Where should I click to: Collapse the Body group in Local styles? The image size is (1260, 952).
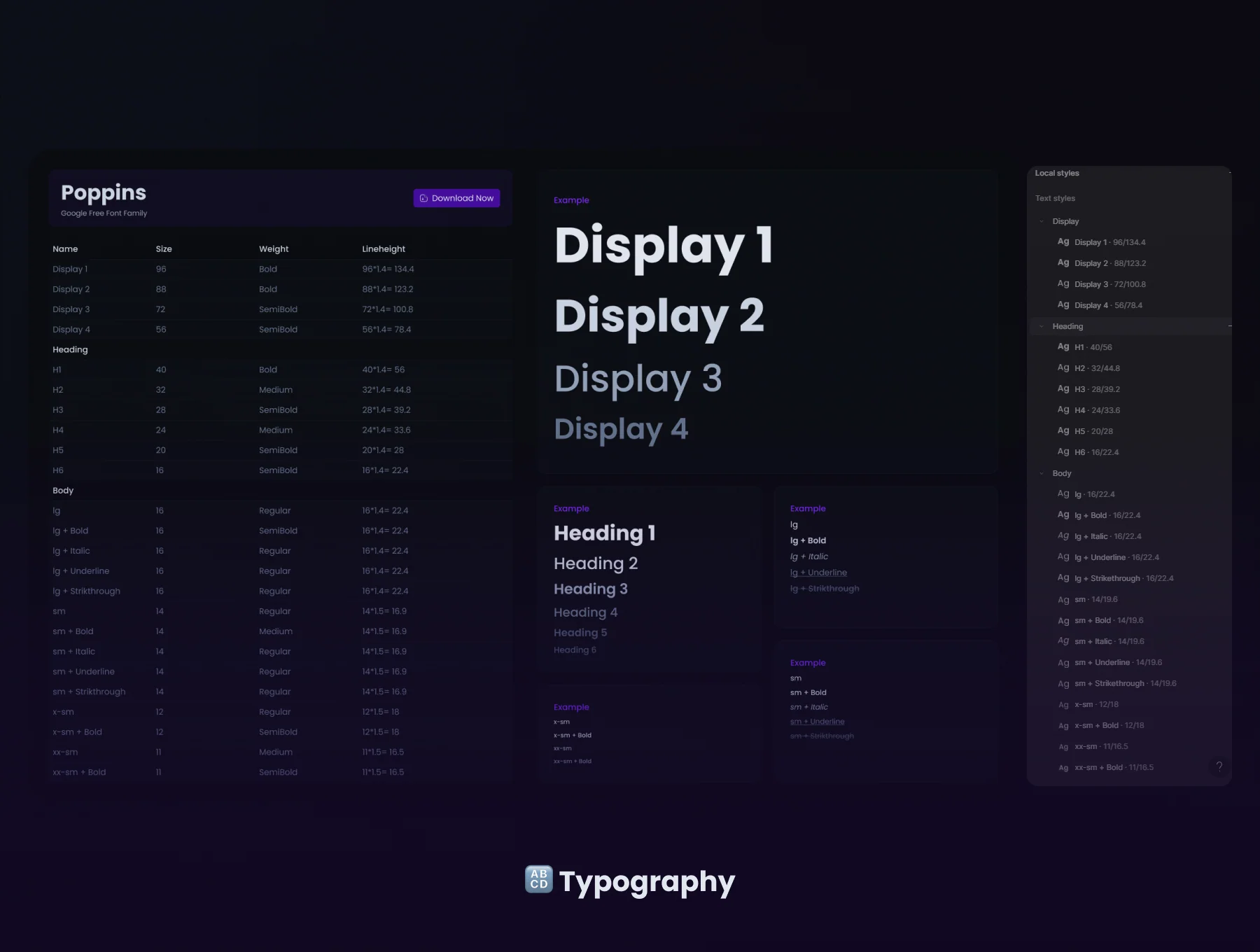tap(1042, 473)
